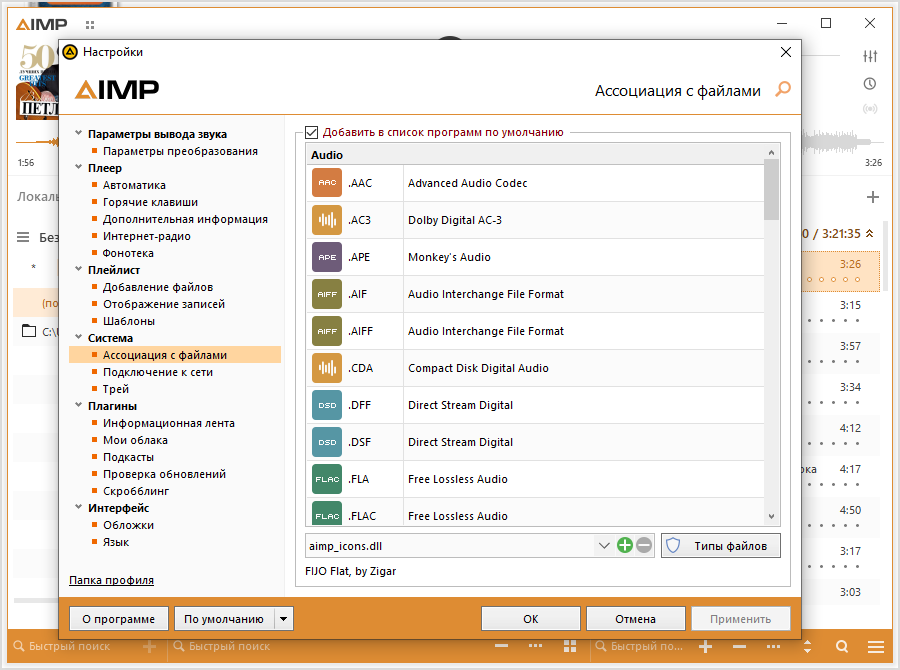Viewport: 900px width, 670px height.
Task: Add an icon library with green plus
Action: click(x=624, y=545)
